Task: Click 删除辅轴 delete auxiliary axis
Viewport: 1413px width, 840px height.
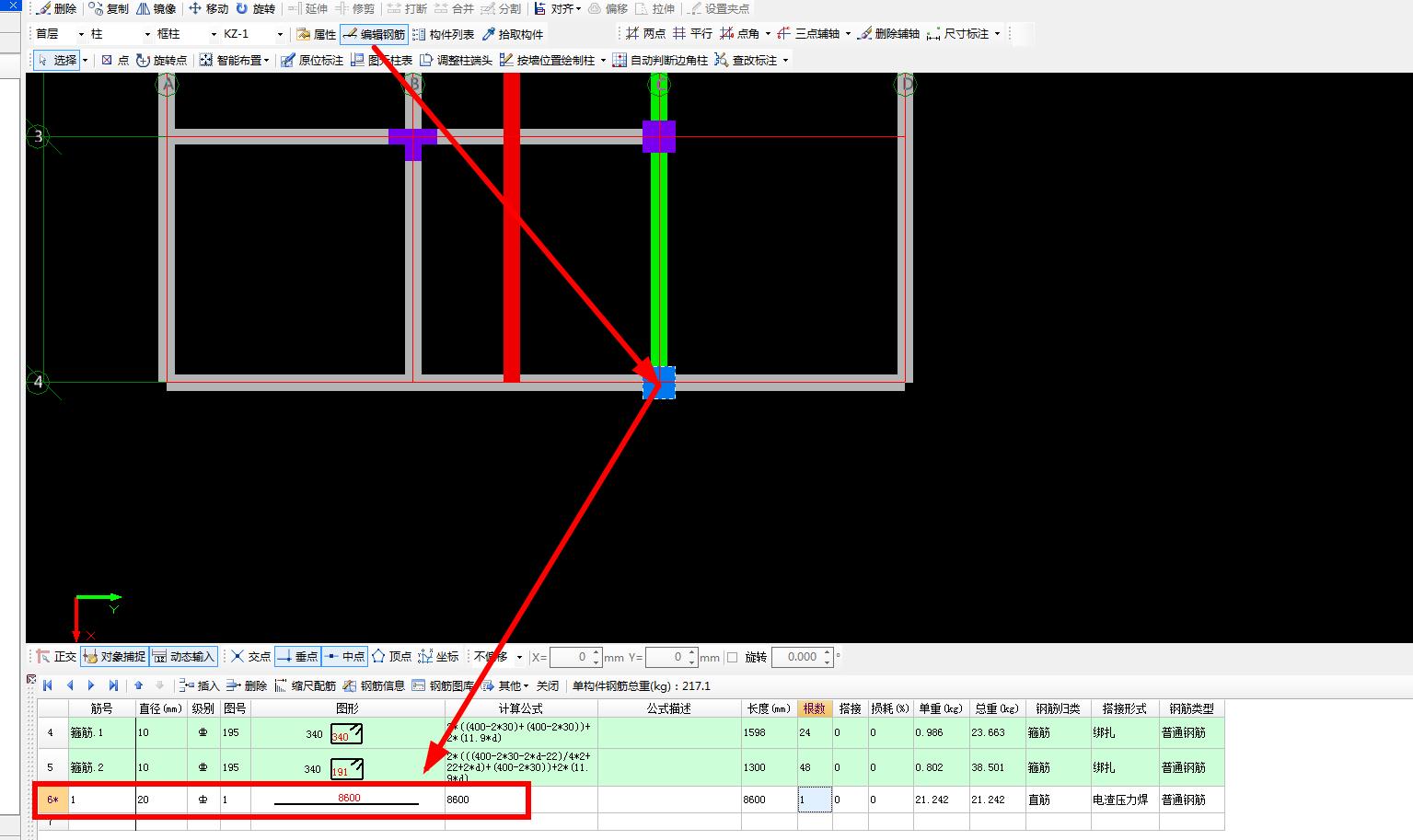Action: [888, 33]
